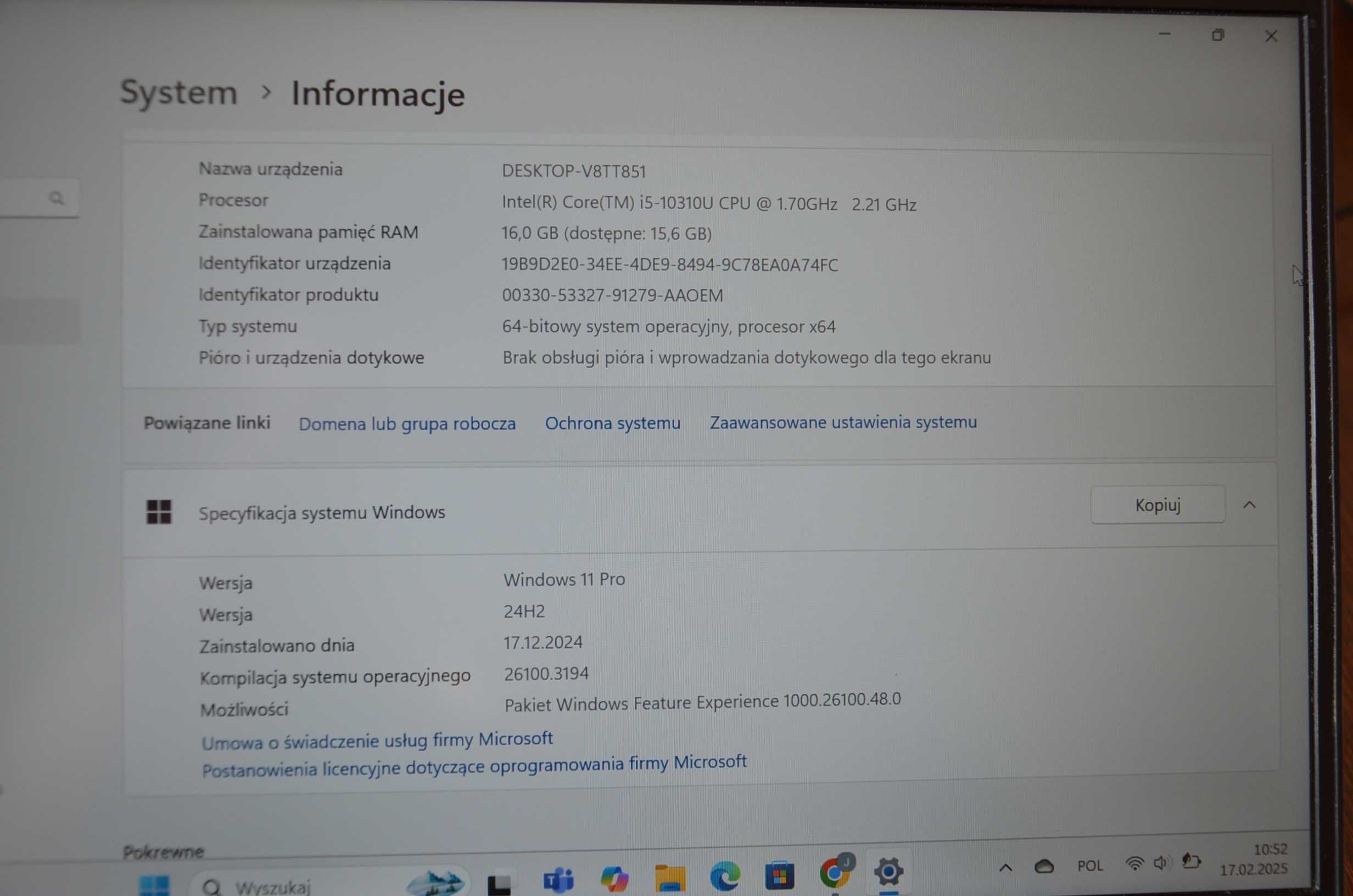The image size is (1353, 896).
Task: Close the Settings window
Action: (x=1271, y=36)
